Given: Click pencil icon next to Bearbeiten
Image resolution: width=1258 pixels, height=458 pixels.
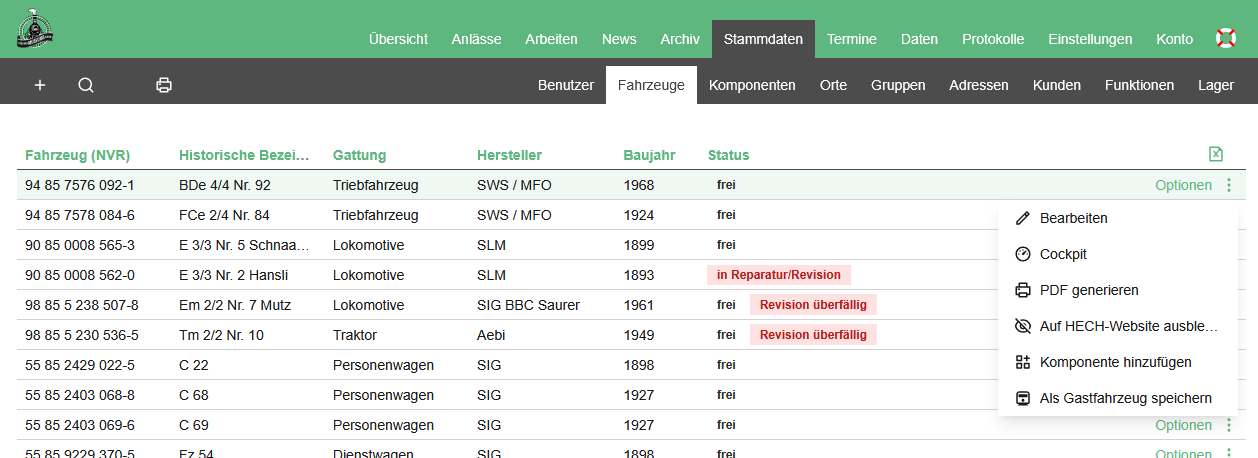Looking at the screenshot, I should point(1022,218).
